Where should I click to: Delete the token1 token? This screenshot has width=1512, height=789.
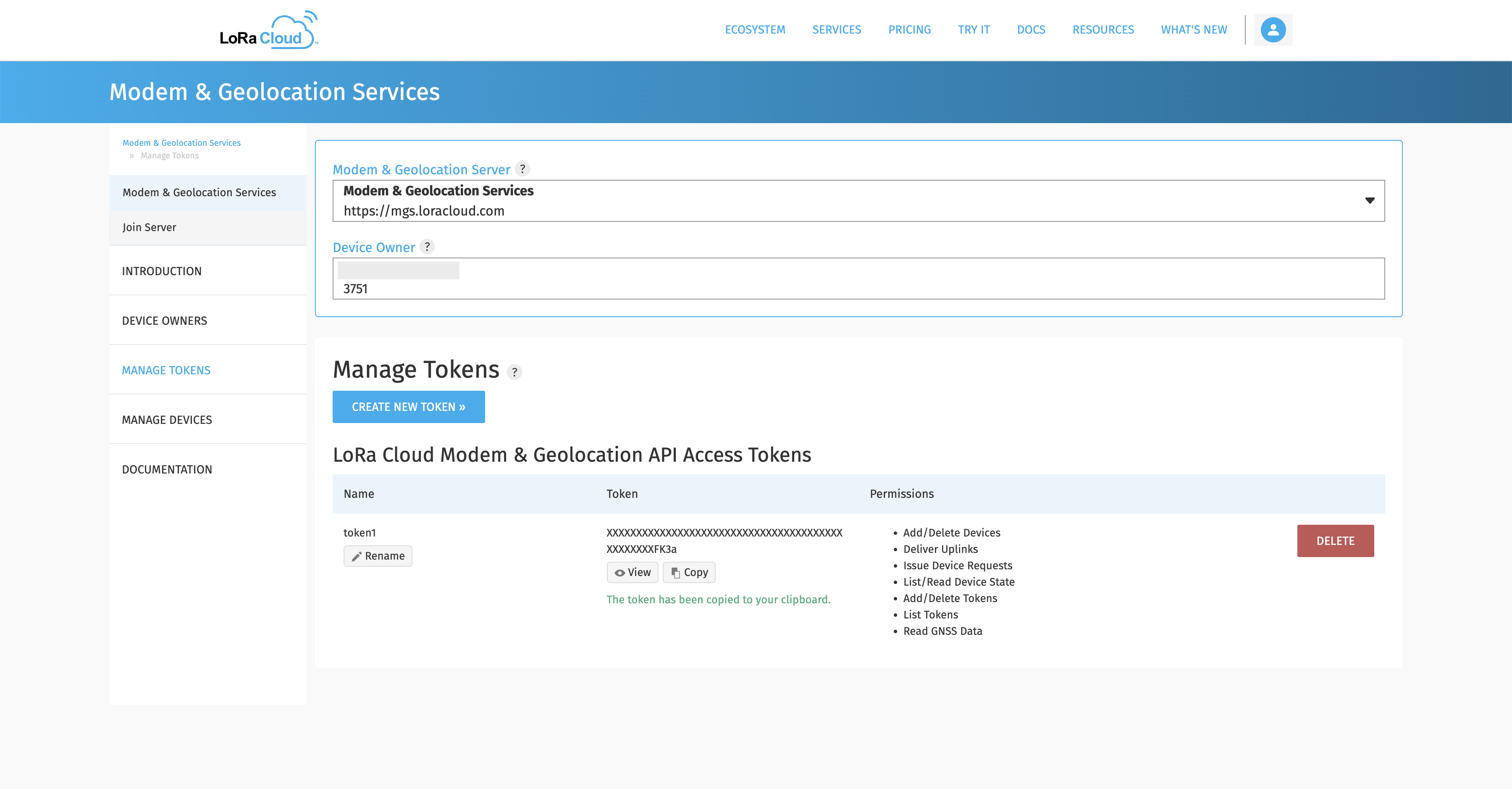pyautogui.click(x=1335, y=541)
